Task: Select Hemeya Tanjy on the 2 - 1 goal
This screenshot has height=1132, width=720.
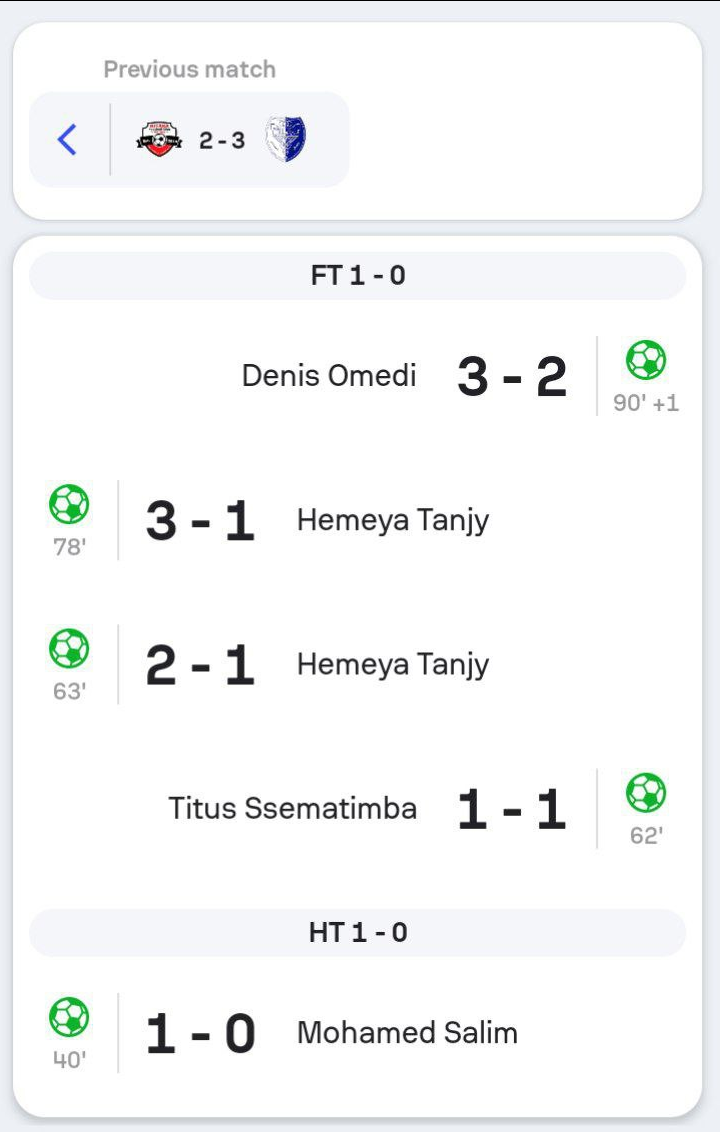Action: point(393,665)
